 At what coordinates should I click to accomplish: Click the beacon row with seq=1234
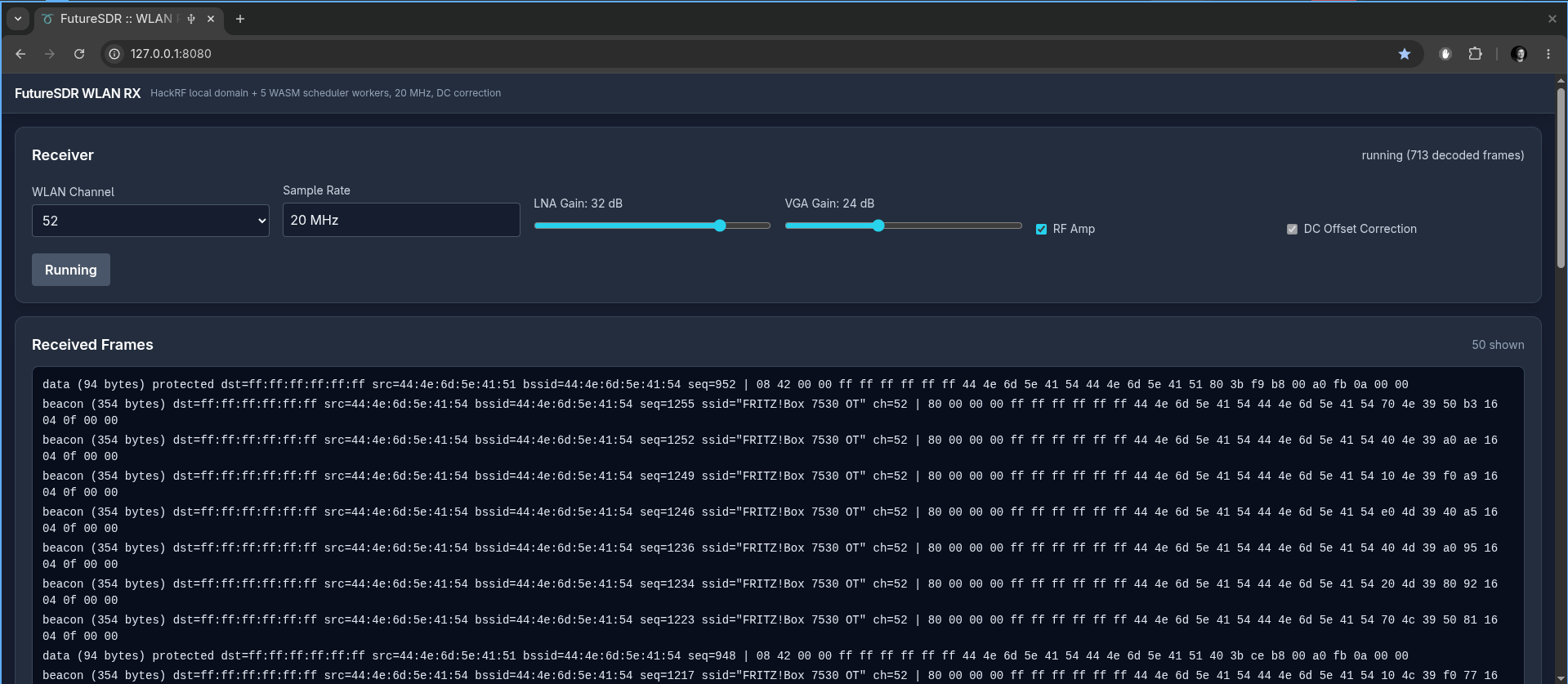(778, 592)
